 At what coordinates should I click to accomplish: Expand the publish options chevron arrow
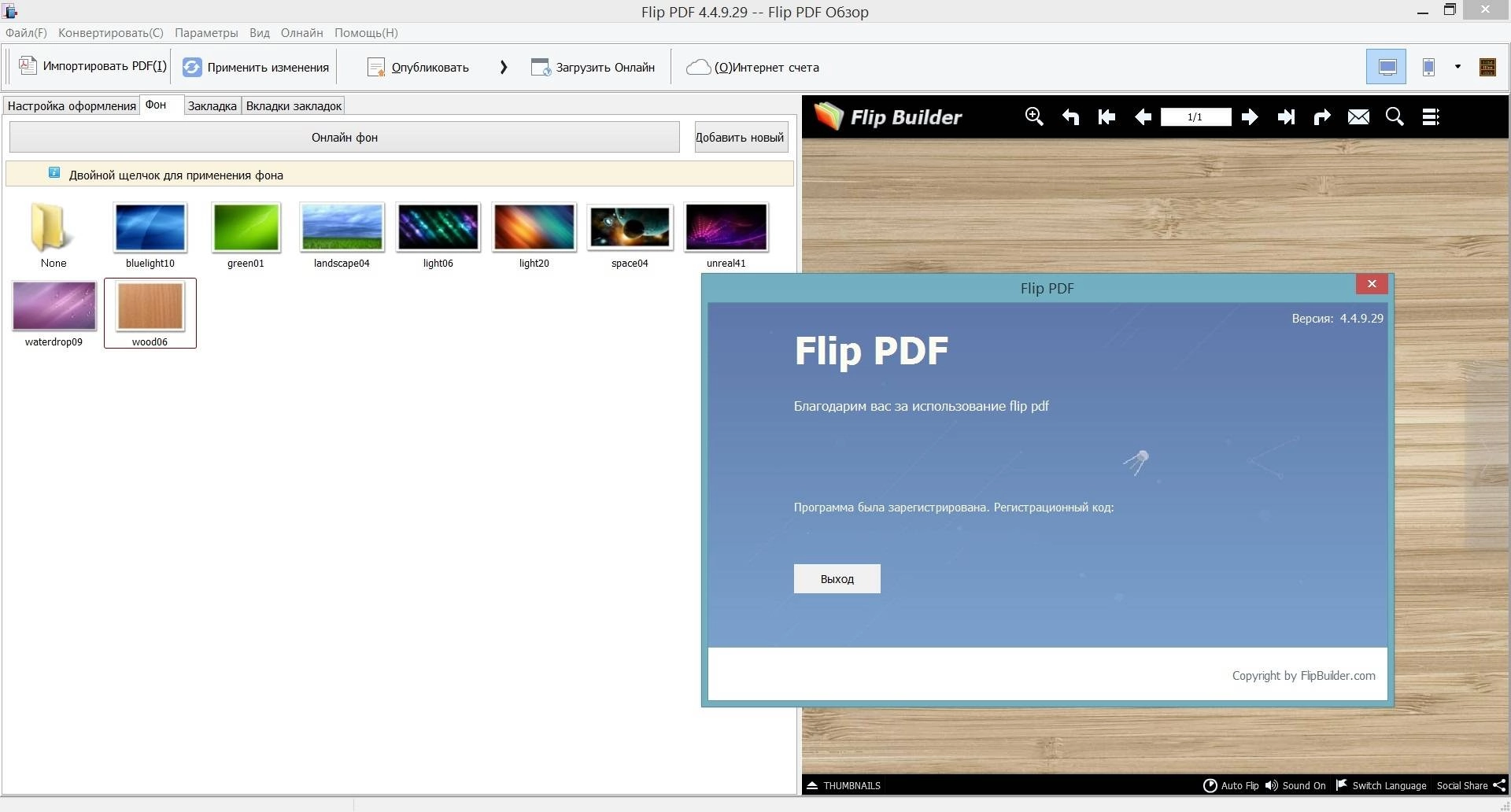tap(504, 67)
